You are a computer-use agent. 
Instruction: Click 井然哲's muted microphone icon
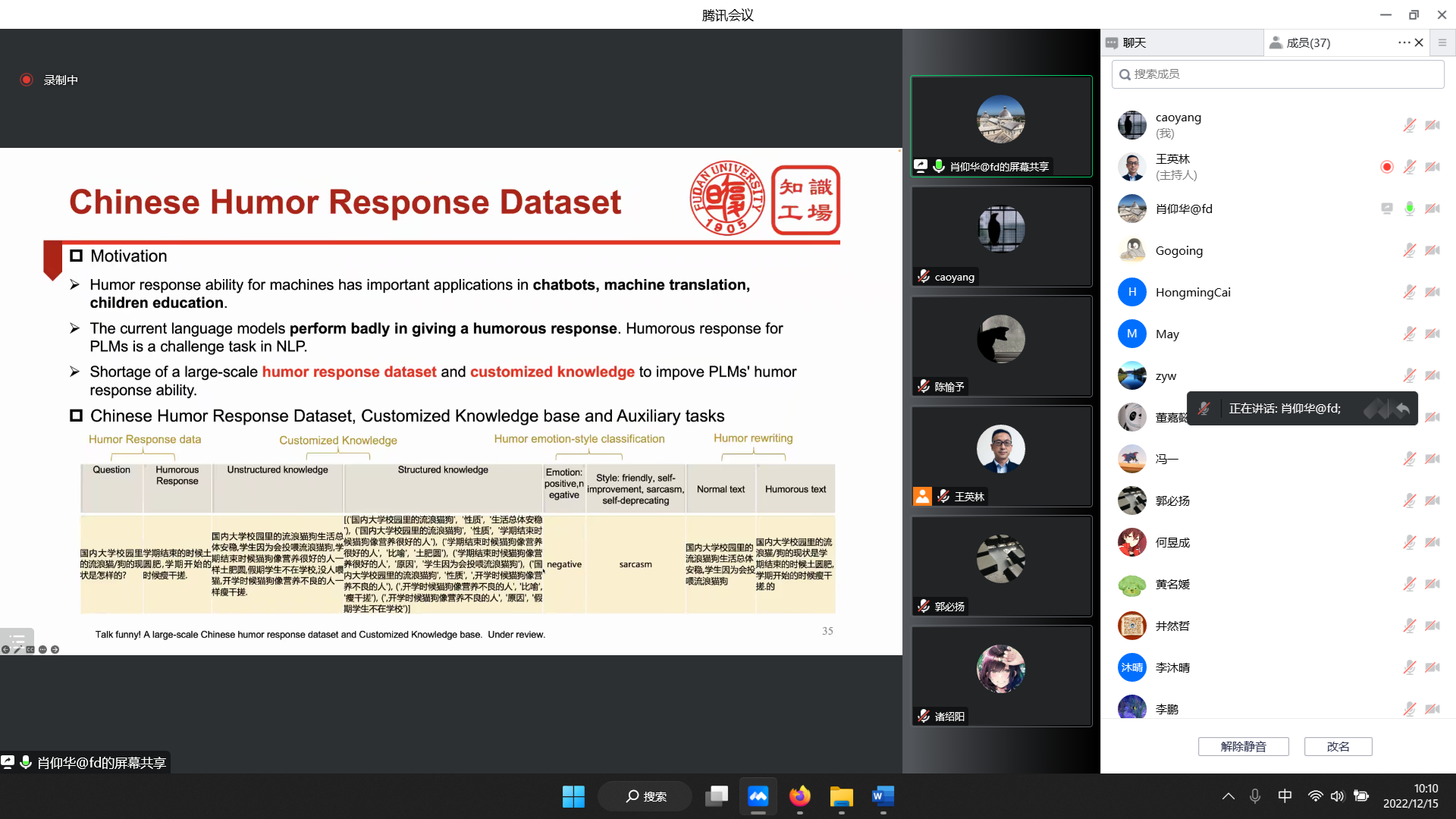pos(1409,626)
